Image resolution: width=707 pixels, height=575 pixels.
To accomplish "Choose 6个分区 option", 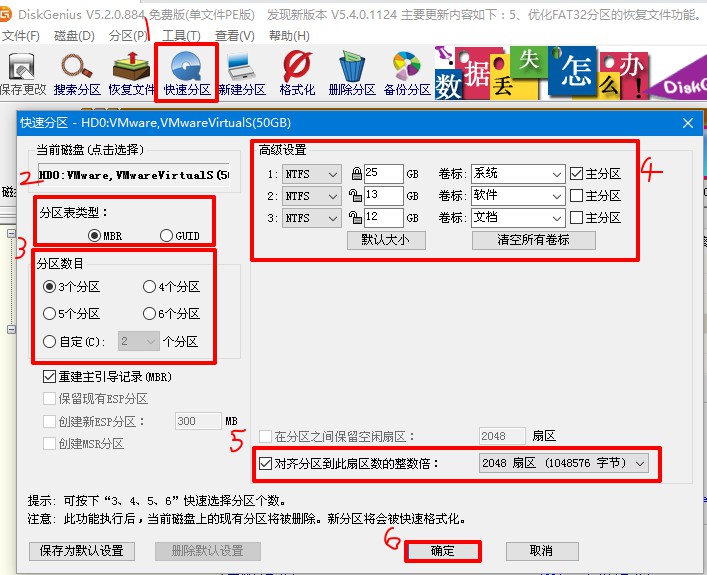I will point(171,314).
